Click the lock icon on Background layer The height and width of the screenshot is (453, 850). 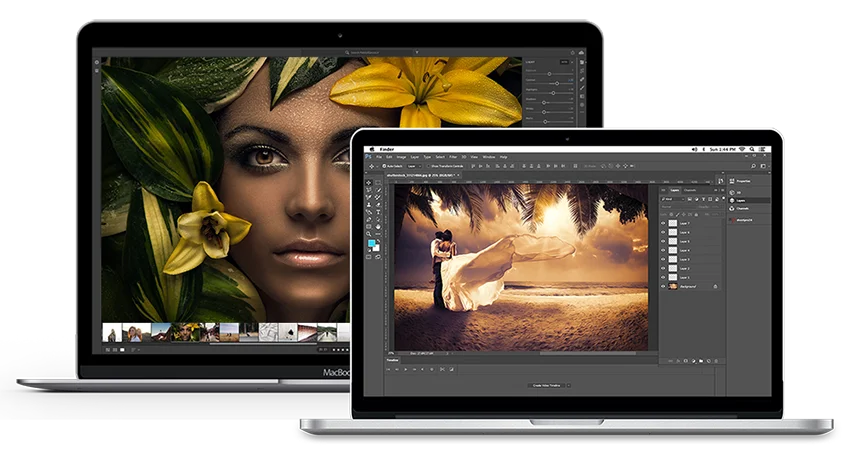[x=716, y=286]
